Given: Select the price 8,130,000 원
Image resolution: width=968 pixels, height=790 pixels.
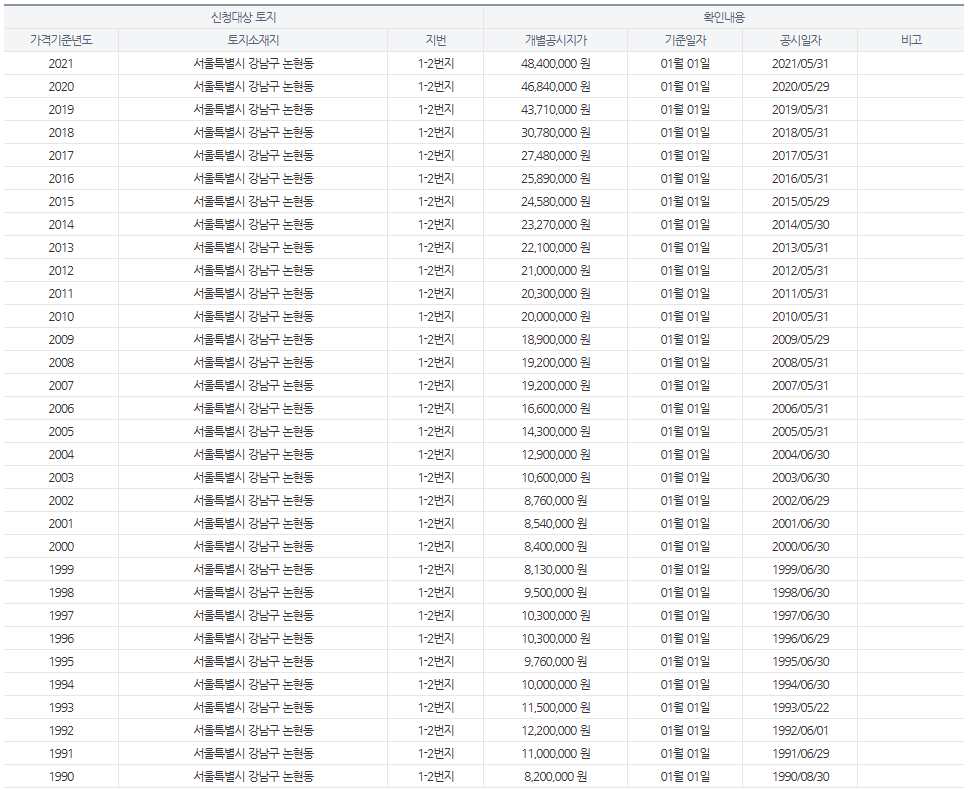Looking at the screenshot, I should tap(556, 569).
